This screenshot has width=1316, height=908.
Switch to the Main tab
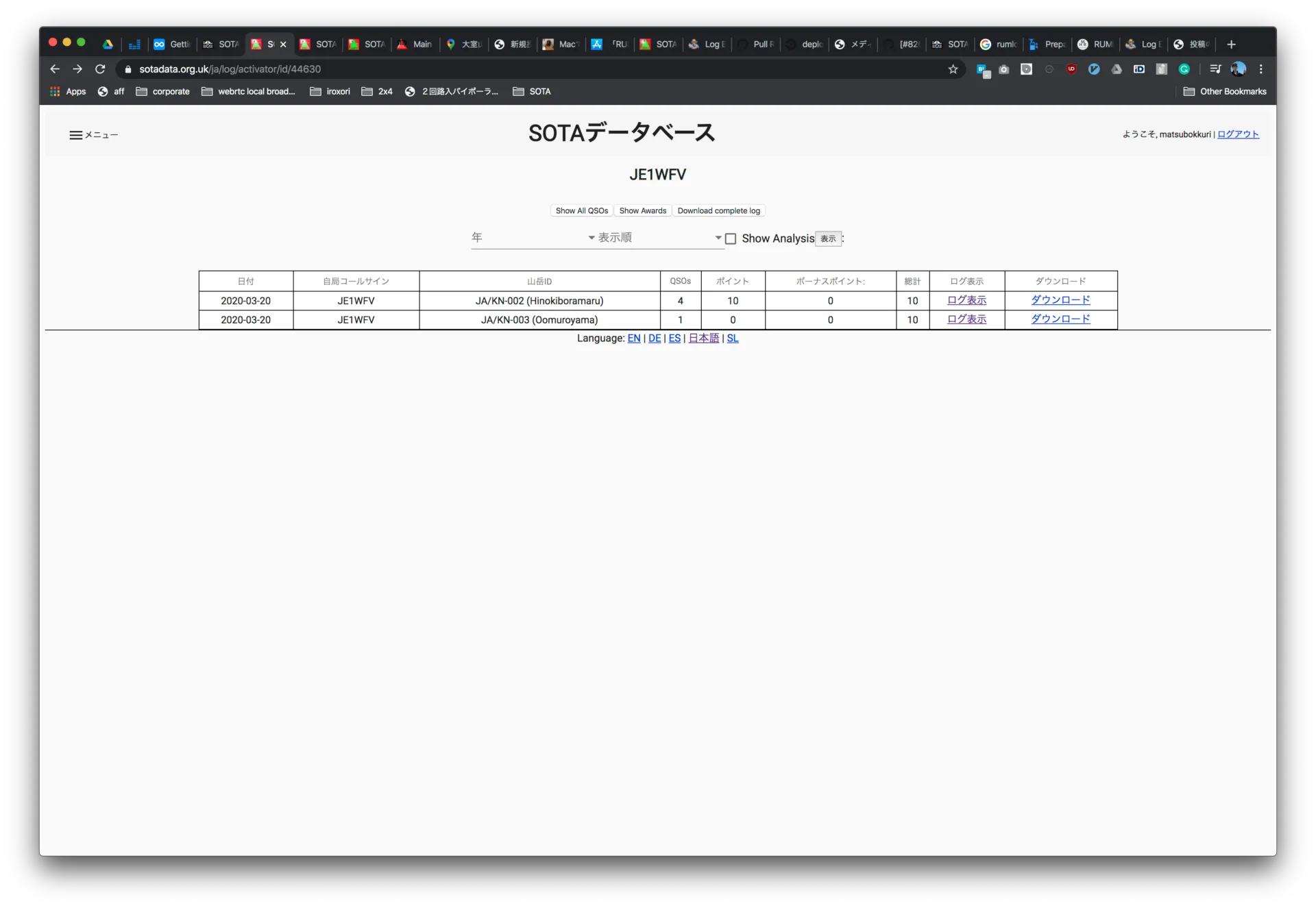[415, 45]
